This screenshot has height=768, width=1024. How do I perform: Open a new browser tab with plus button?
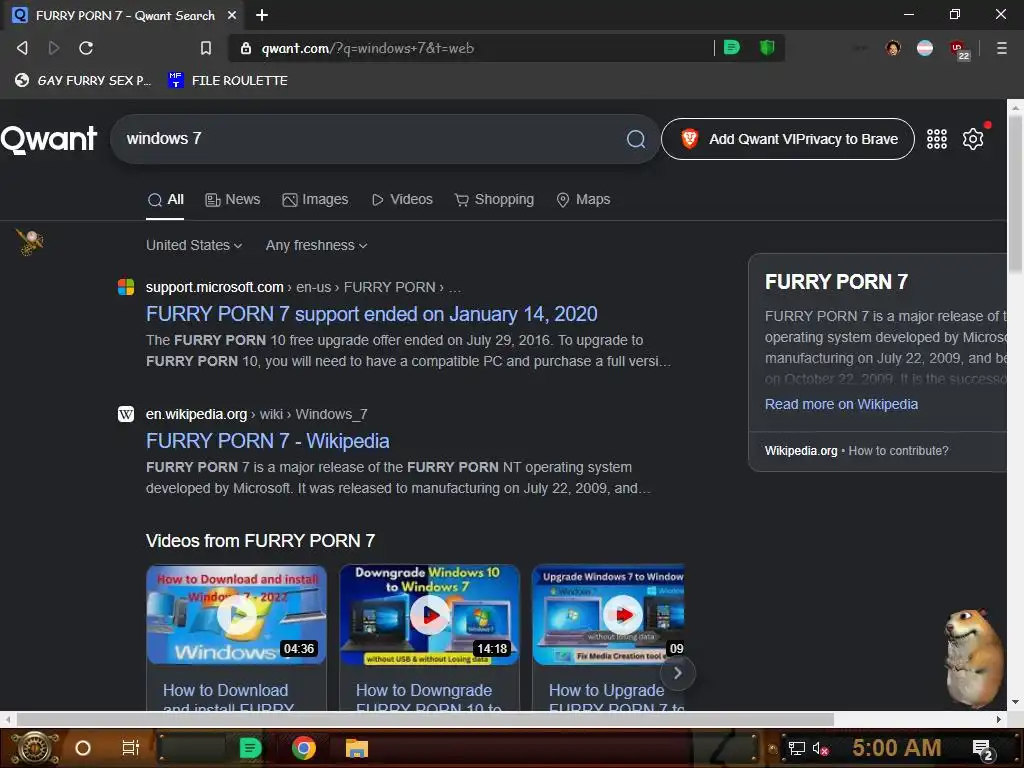point(262,15)
